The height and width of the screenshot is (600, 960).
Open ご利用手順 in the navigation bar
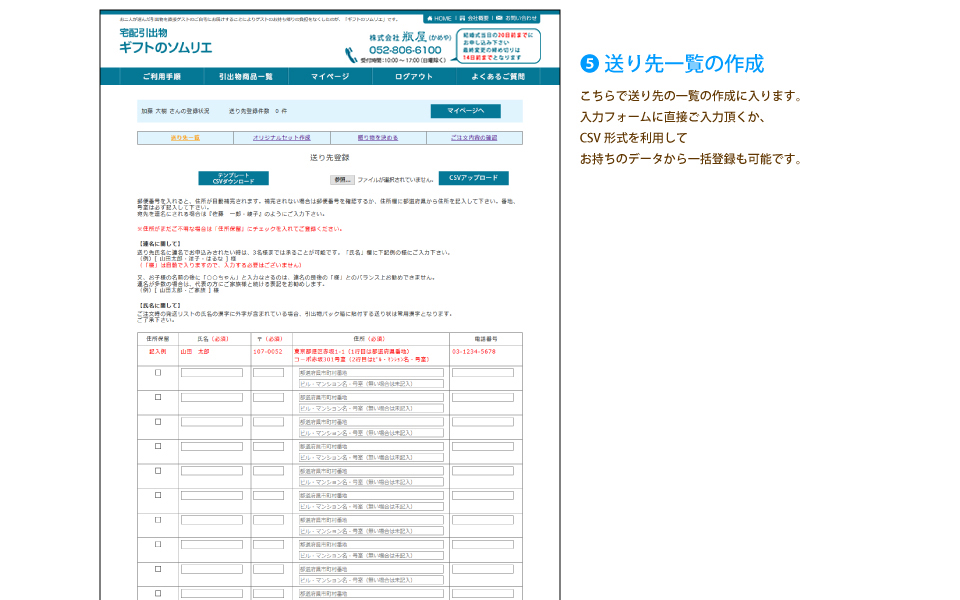[x=160, y=76]
